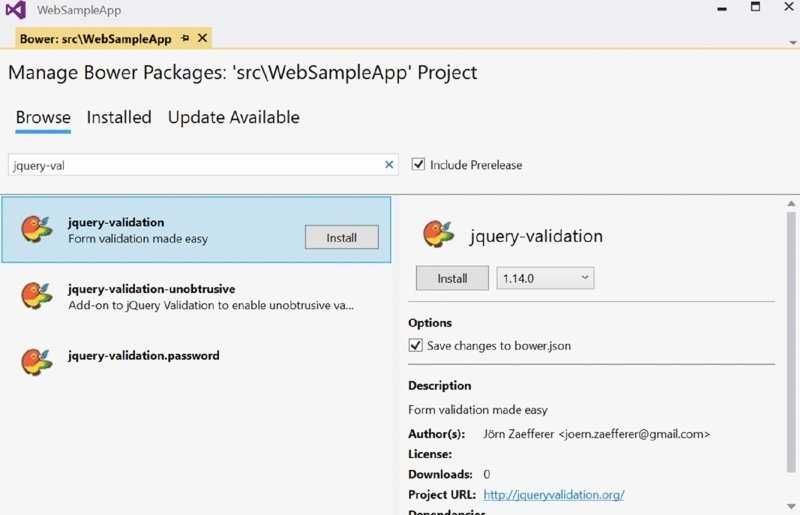Click the jquery-validation package bird icon
The image size is (800, 515).
click(37, 229)
